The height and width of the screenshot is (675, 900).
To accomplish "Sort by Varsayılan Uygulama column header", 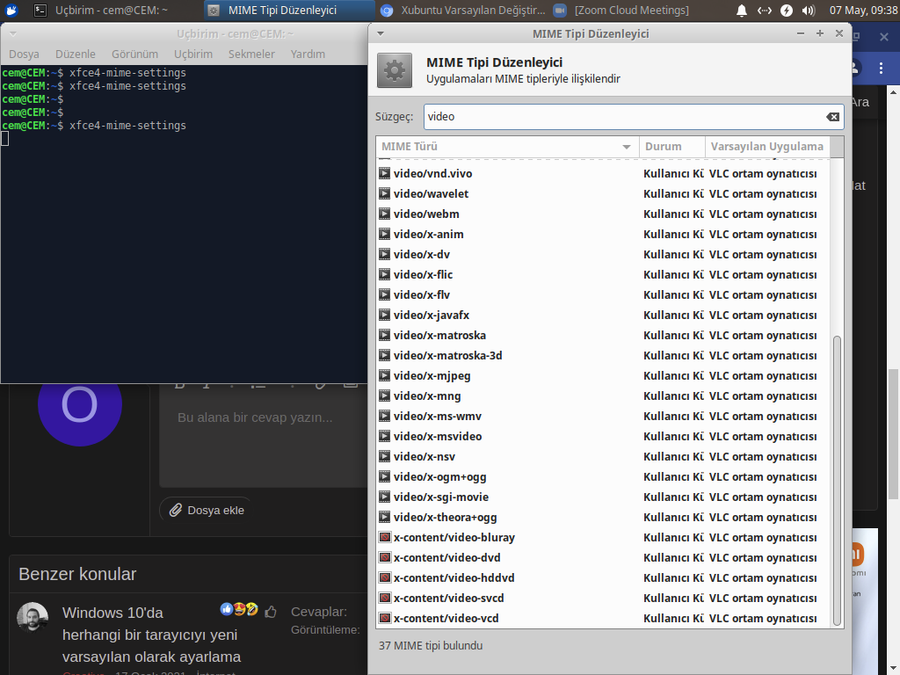I will (767, 146).
